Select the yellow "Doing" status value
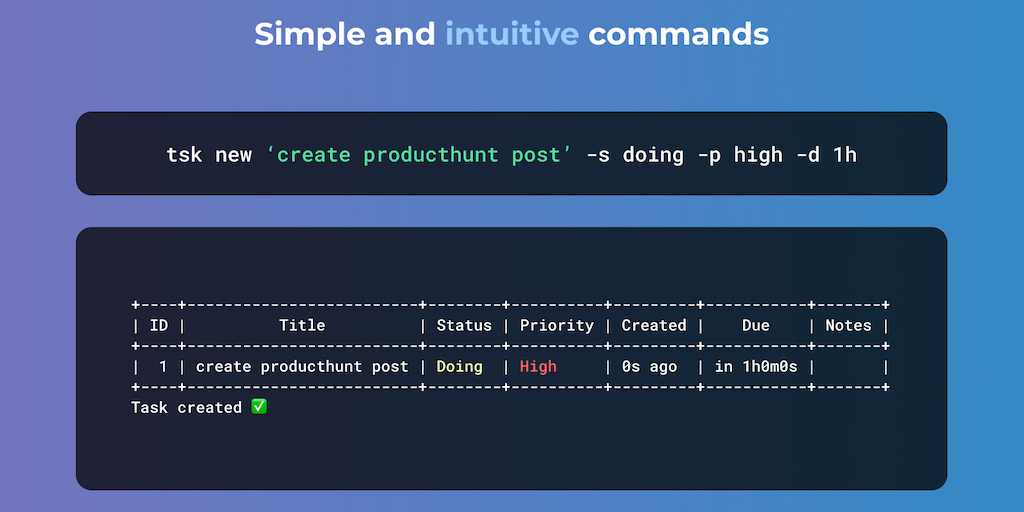The height and width of the screenshot is (512, 1024). pos(459,366)
